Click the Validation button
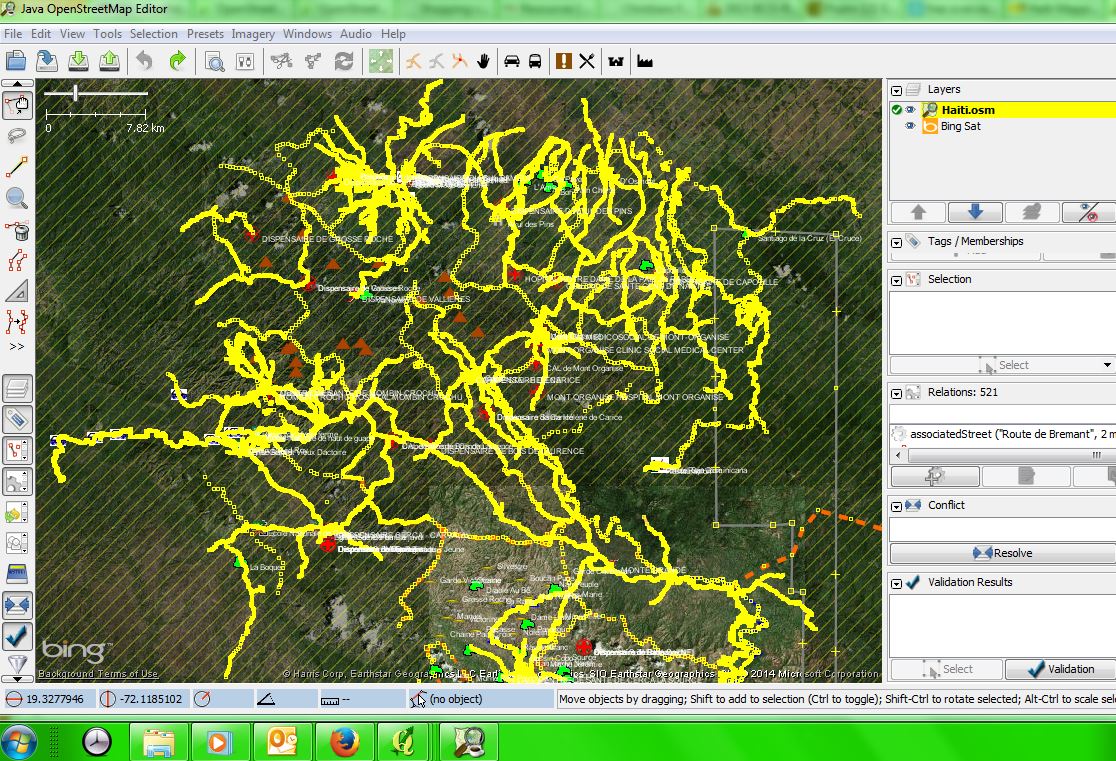Screen dimensions: 1116x761 (1060, 669)
